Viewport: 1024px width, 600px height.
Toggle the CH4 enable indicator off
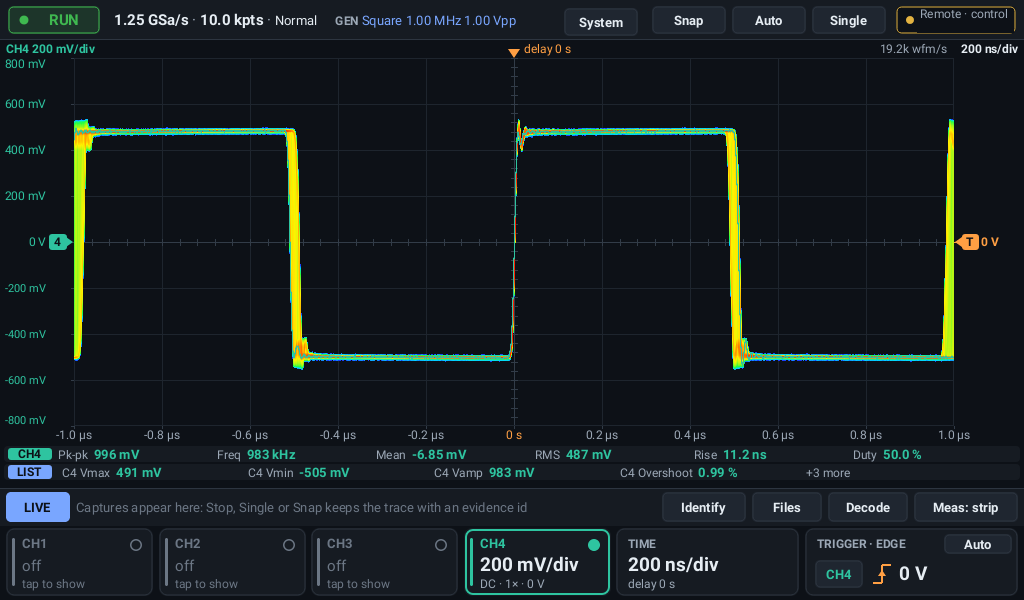point(594,545)
